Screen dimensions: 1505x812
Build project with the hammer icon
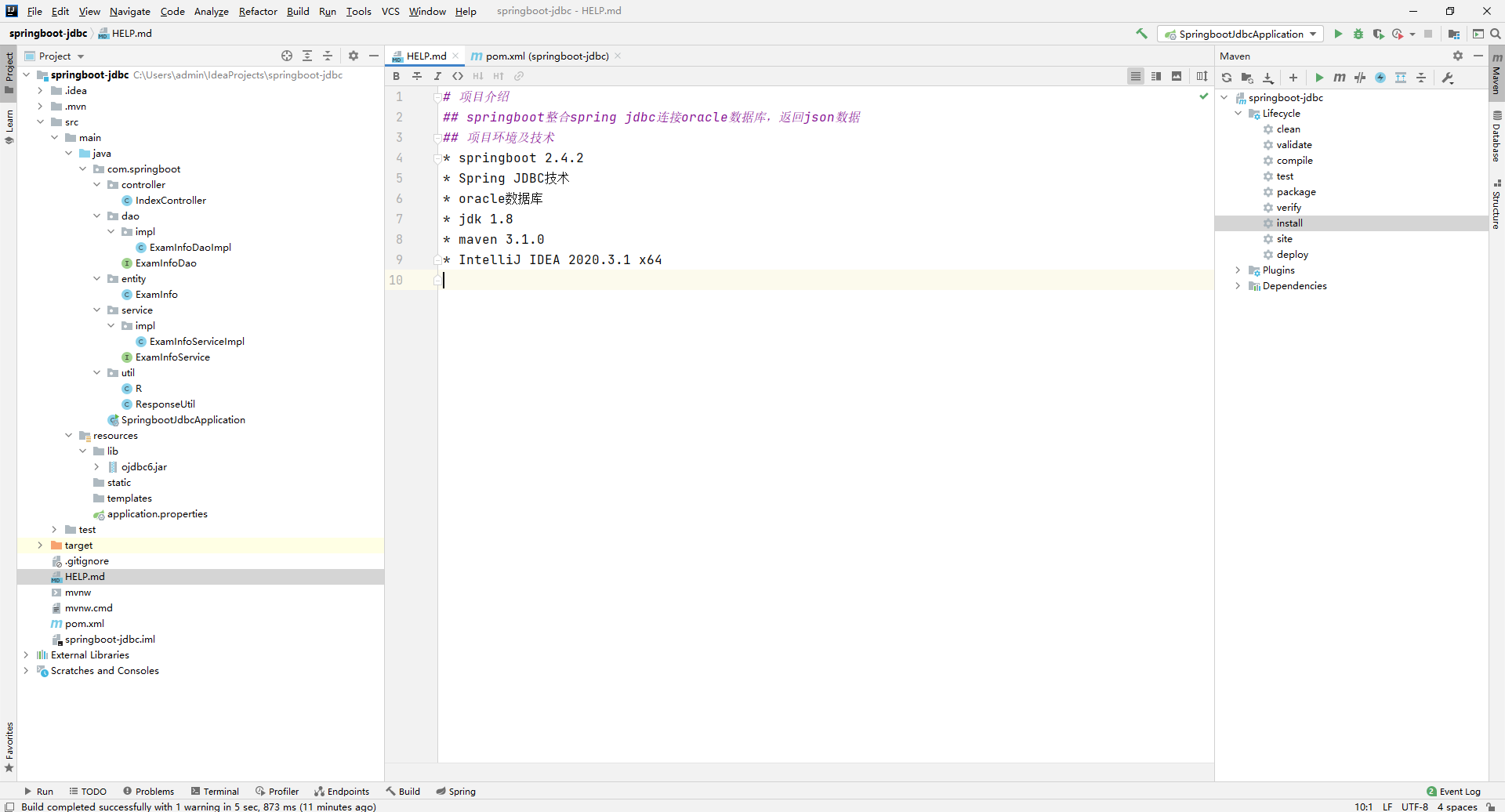click(x=1141, y=34)
